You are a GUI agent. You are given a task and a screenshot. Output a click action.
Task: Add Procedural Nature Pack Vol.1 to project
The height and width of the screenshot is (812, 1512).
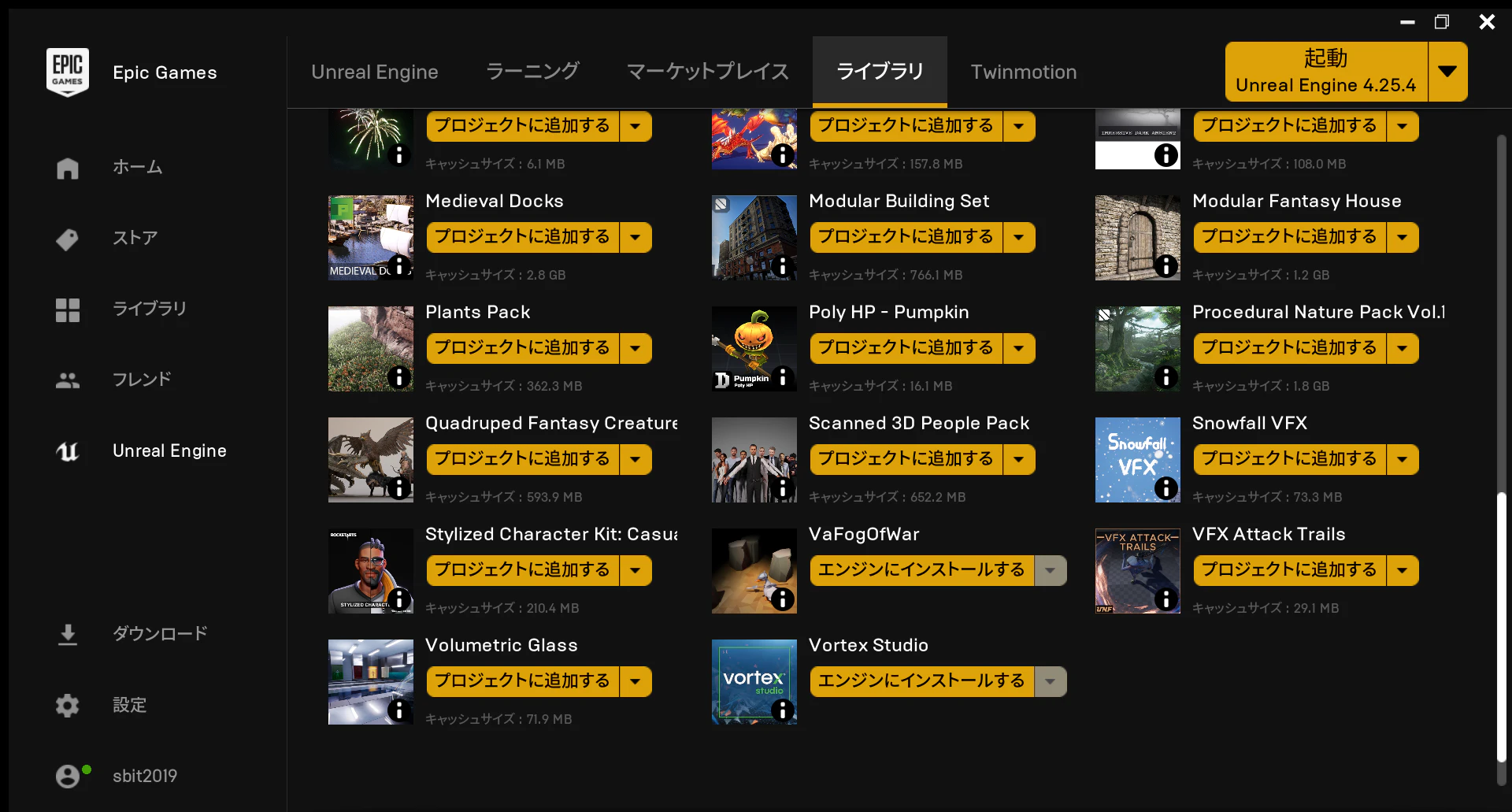coord(1290,348)
